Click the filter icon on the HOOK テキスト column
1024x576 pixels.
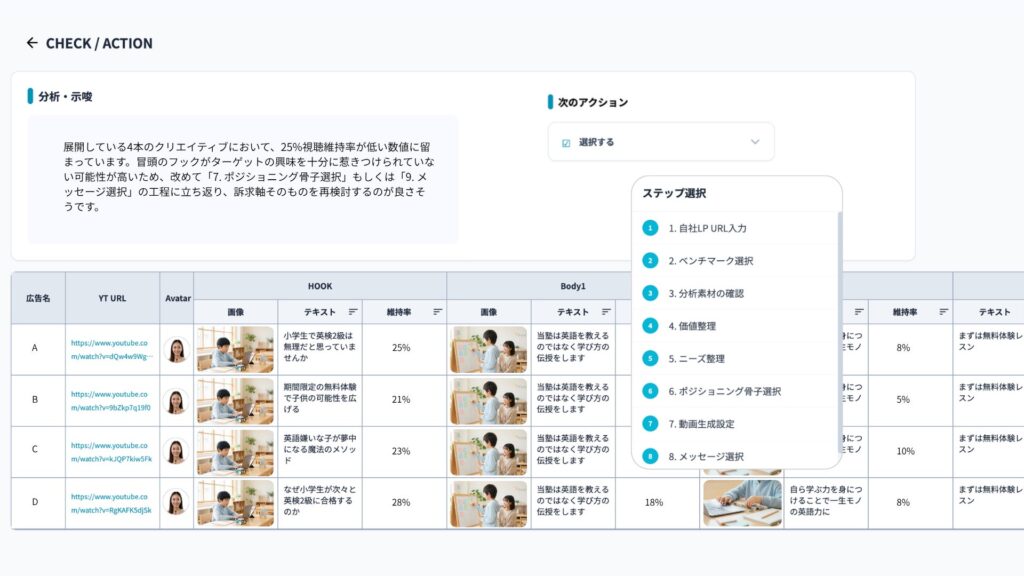tap(352, 310)
